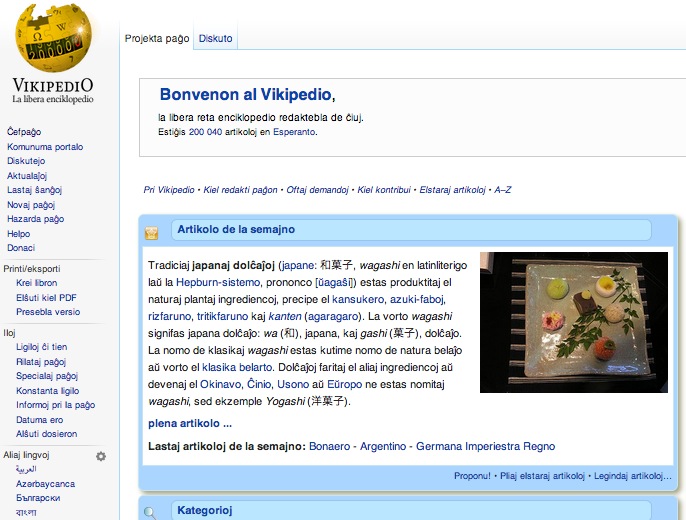Open agaragaro link
Viewport: 686px width, 520px height.
click(x=333, y=316)
